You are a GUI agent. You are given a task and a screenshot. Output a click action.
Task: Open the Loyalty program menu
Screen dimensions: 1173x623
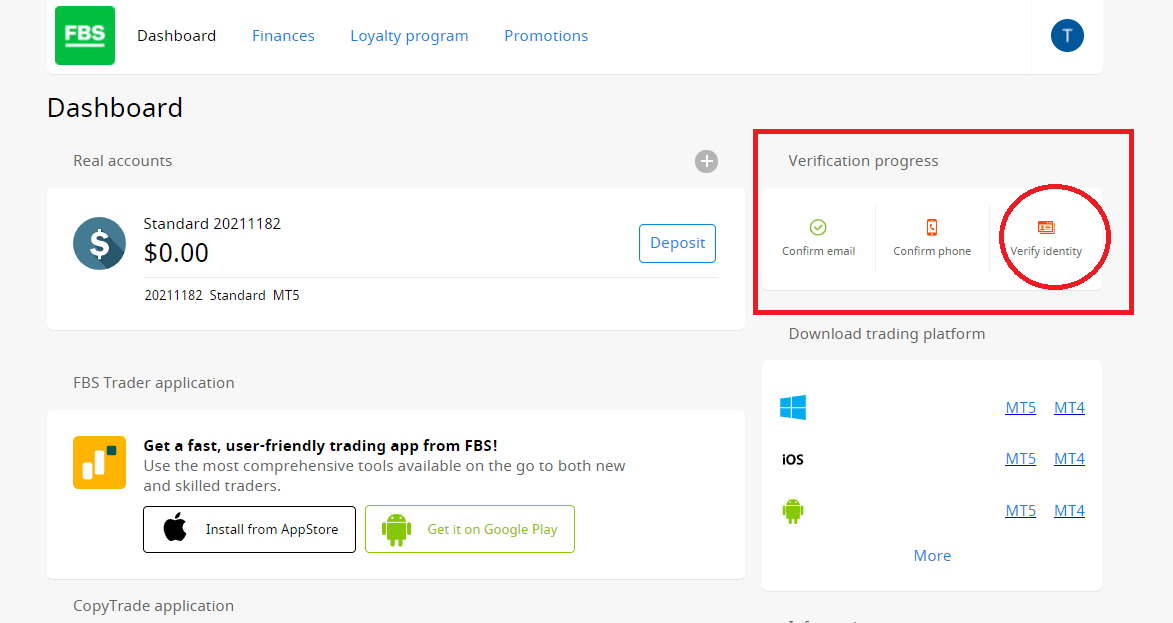tap(409, 36)
